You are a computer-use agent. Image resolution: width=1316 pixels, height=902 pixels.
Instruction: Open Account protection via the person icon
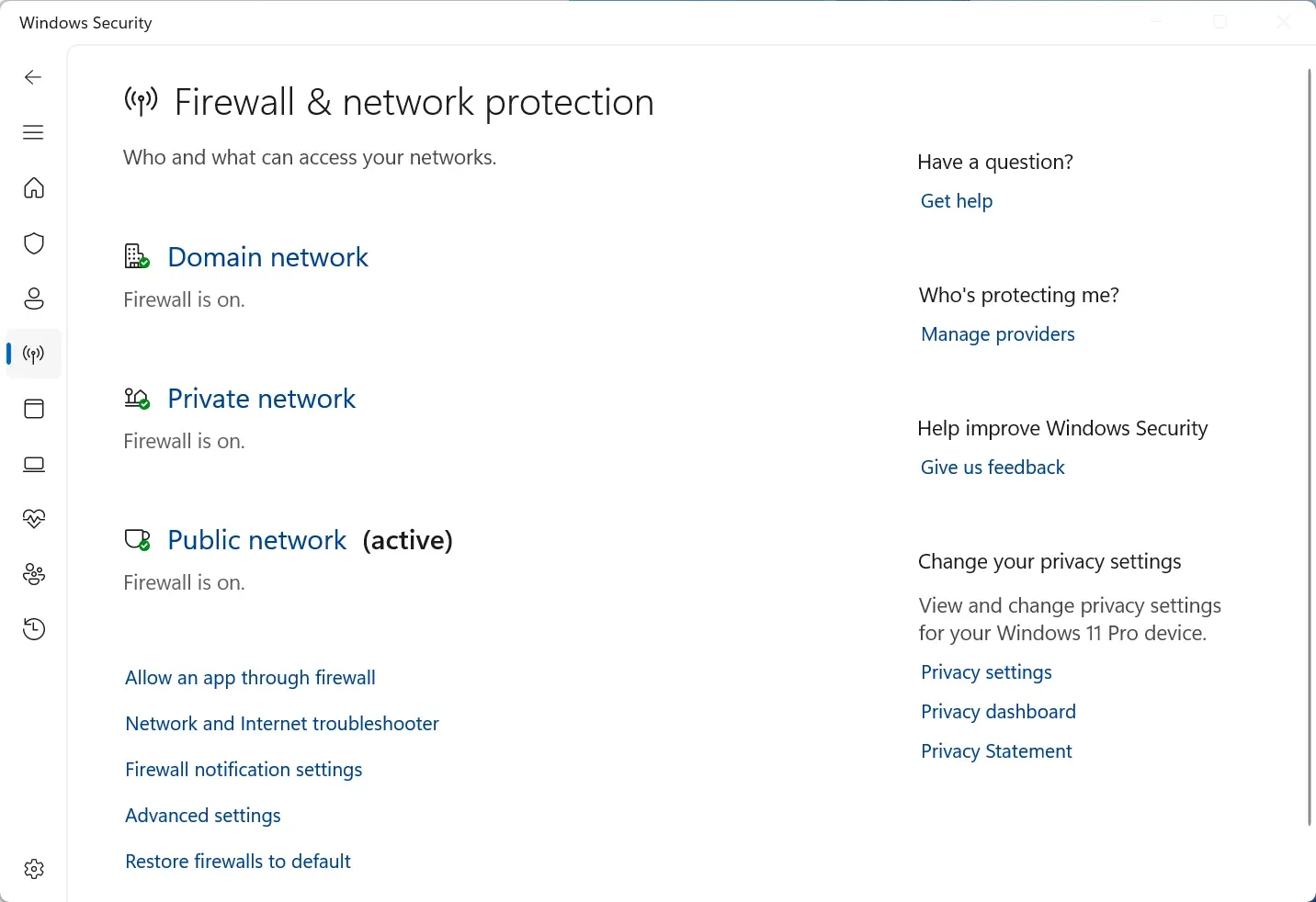pos(33,299)
